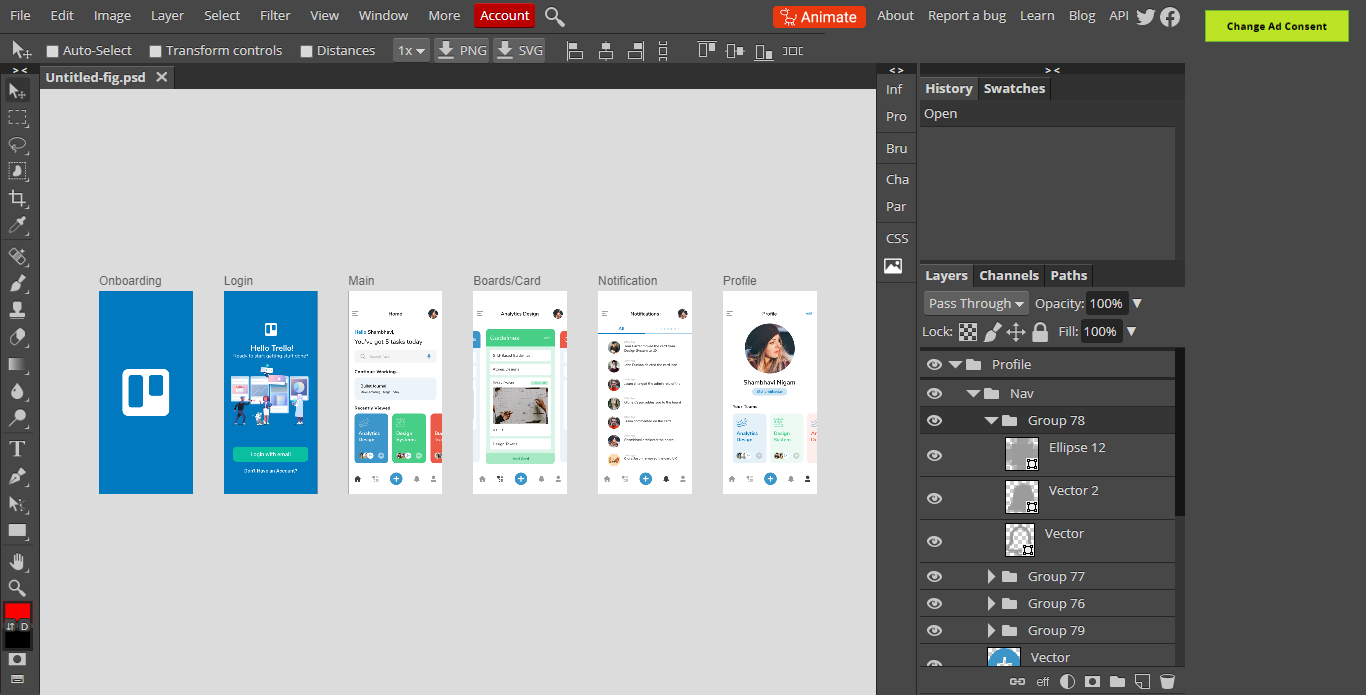Expand the Group 77 folder
Screen dimensions: 1366x695
click(x=991, y=576)
